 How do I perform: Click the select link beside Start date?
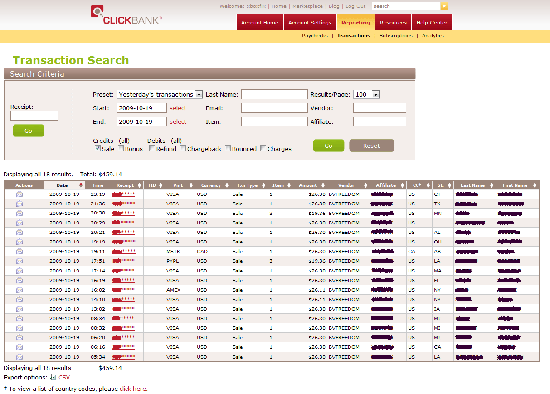pyautogui.click(x=177, y=108)
